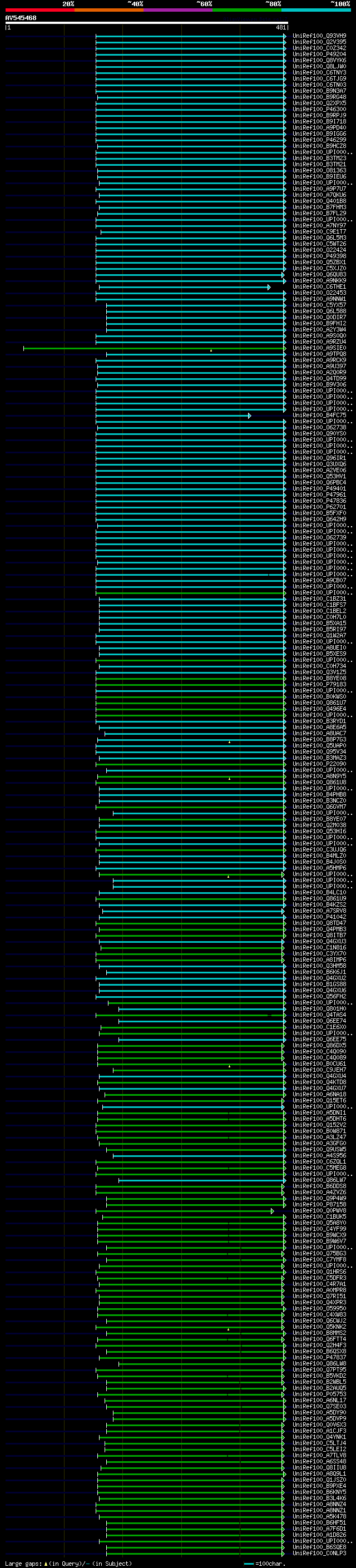Click the query end position 481
The width and height of the screenshot is (356, 1568).
(x=280, y=27)
